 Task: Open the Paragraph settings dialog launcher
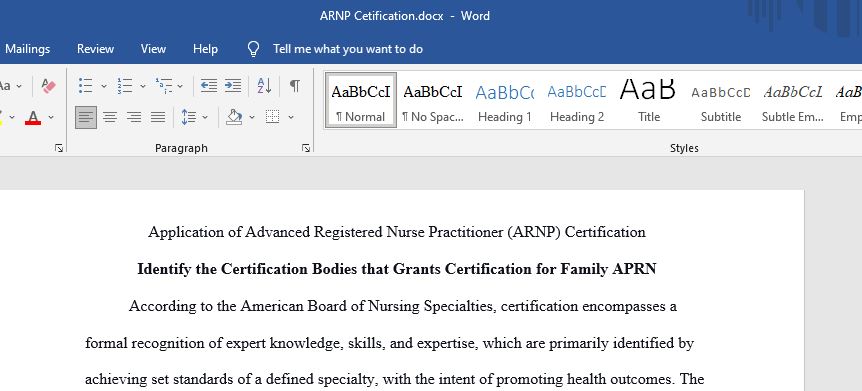pyautogui.click(x=306, y=148)
